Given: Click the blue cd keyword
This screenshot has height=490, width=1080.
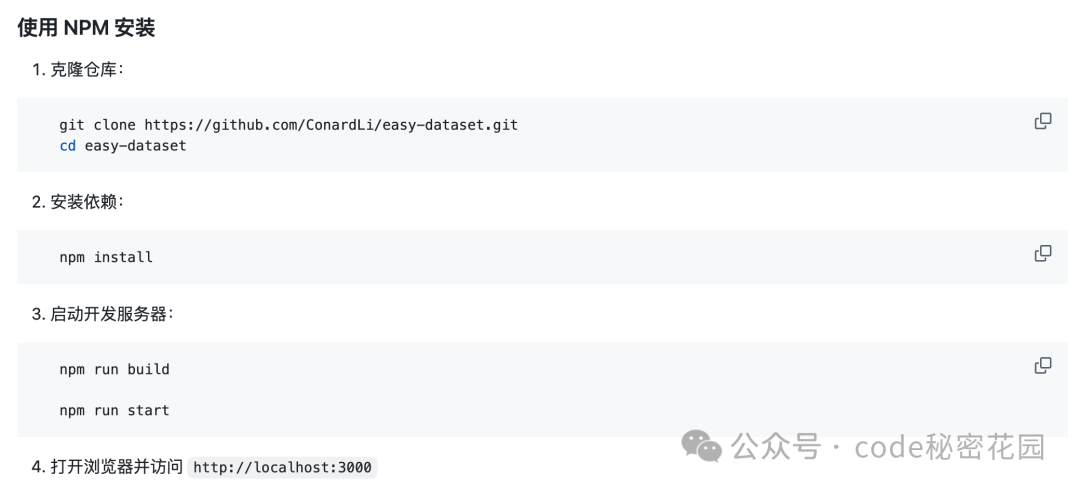Looking at the screenshot, I should pyautogui.click(x=68, y=146).
